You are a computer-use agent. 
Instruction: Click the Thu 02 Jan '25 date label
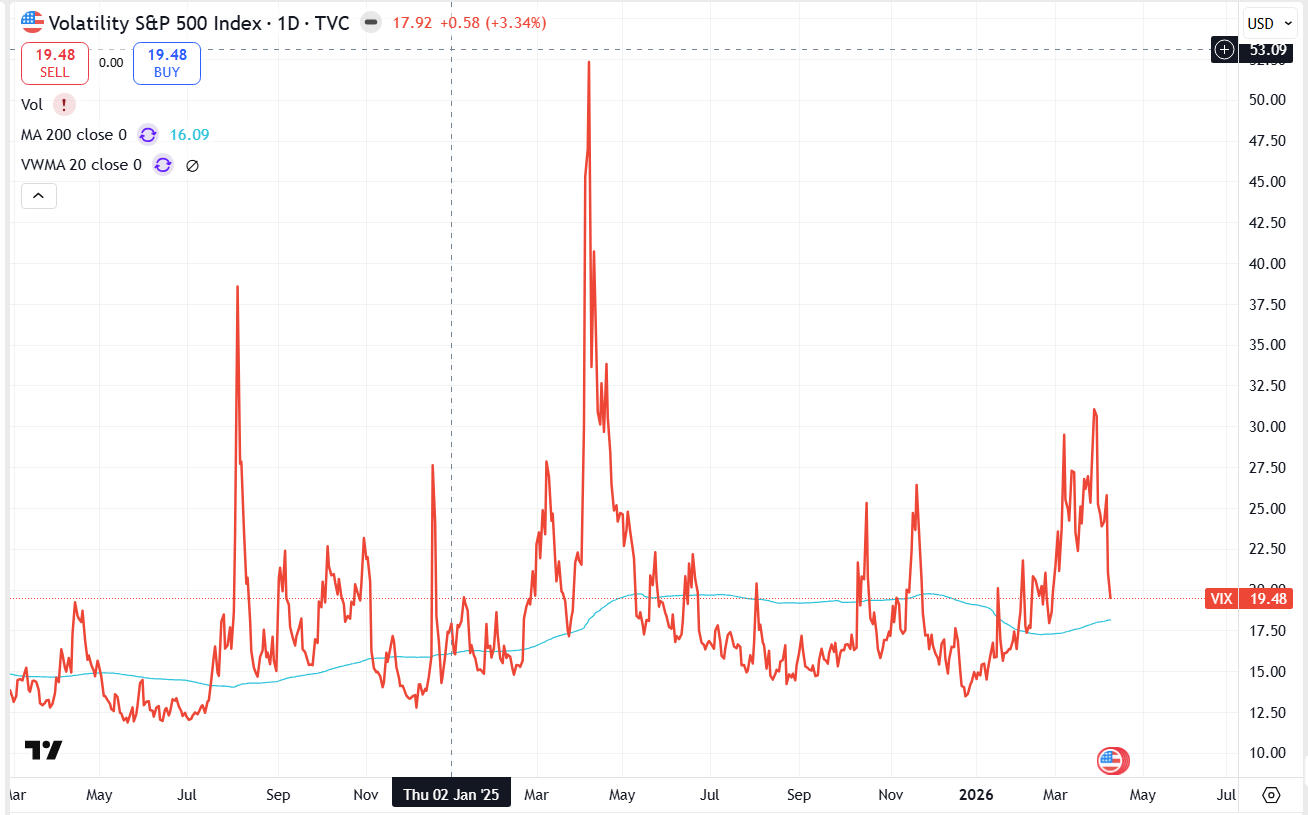tap(451, 795)
